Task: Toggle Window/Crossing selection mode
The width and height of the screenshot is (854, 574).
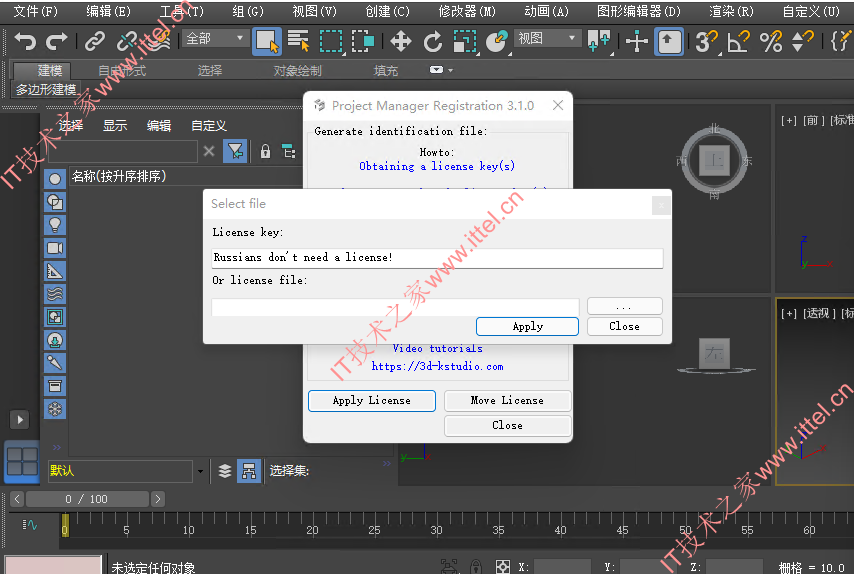Action: [x=363, y=41]
